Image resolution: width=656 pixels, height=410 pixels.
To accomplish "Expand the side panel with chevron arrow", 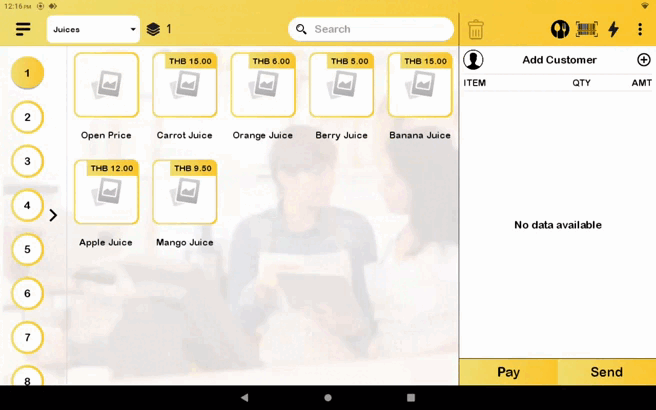I will click(x=53, y=215).
